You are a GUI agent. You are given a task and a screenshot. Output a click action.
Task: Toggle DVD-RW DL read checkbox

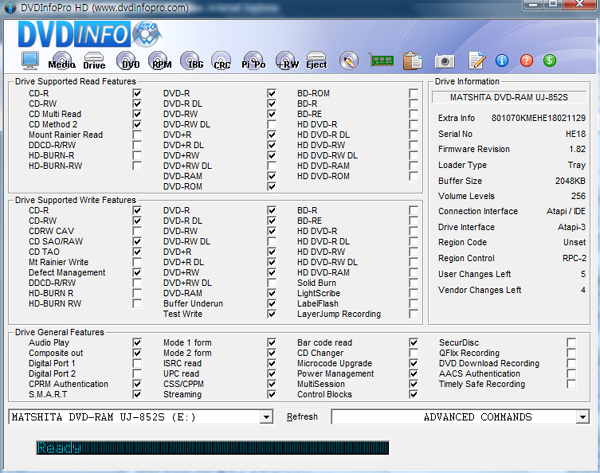point(272,124)
